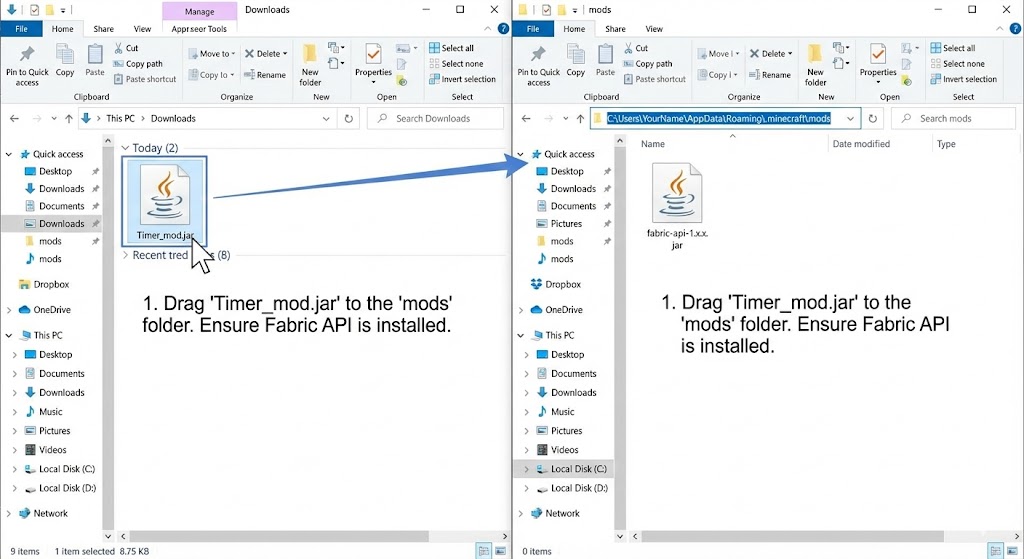The image size is (1024, 559).
Task: Switch to large icons view in mods window
Action: (x=1013, y=551)
